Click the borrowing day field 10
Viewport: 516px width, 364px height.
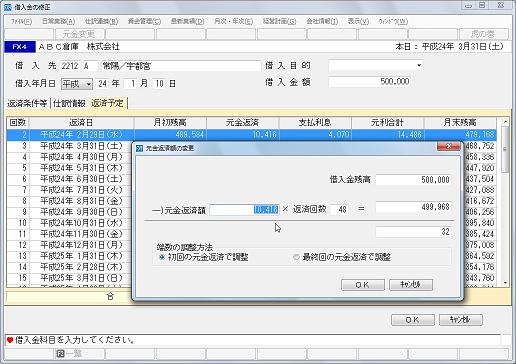click(x=159, y=83)
